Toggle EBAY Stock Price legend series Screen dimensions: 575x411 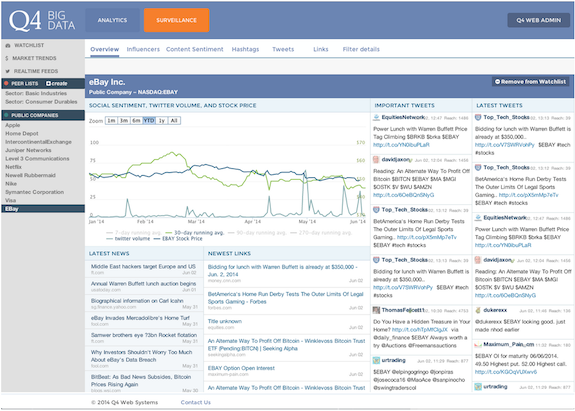(x=178, y=239)
